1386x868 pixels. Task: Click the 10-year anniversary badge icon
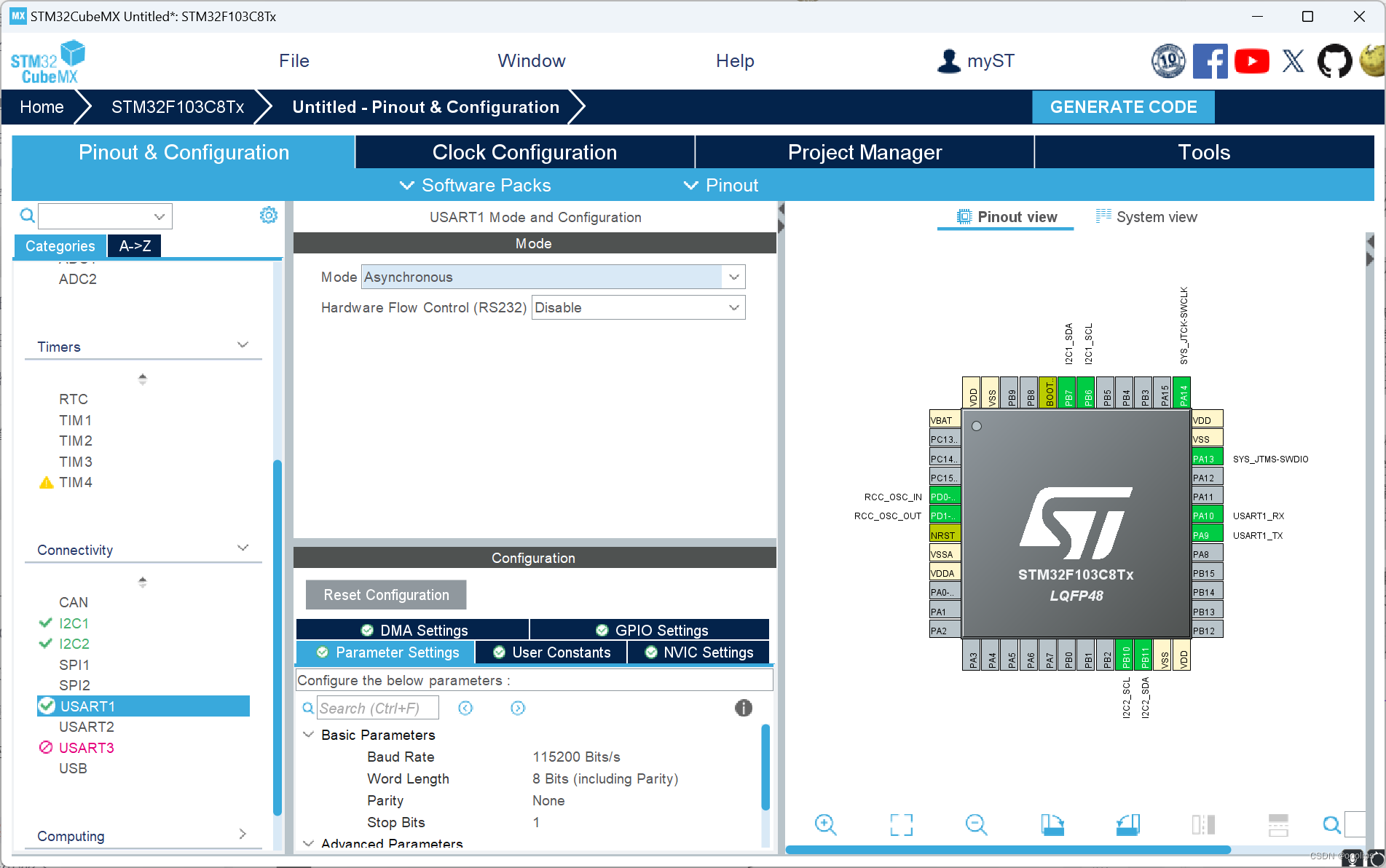(x=1168, y=61)
